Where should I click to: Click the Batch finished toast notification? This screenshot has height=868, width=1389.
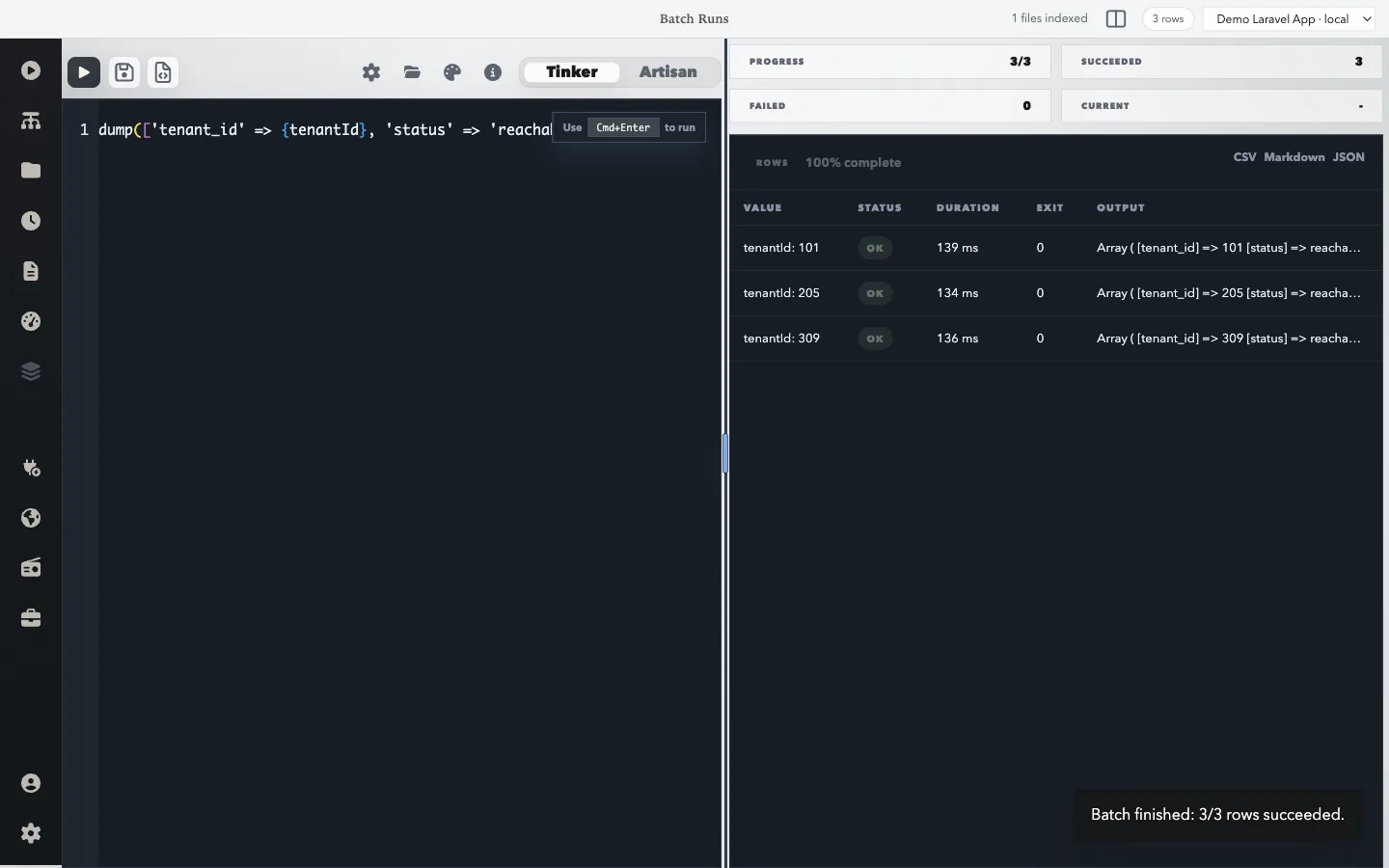[x=1217, y=815]
